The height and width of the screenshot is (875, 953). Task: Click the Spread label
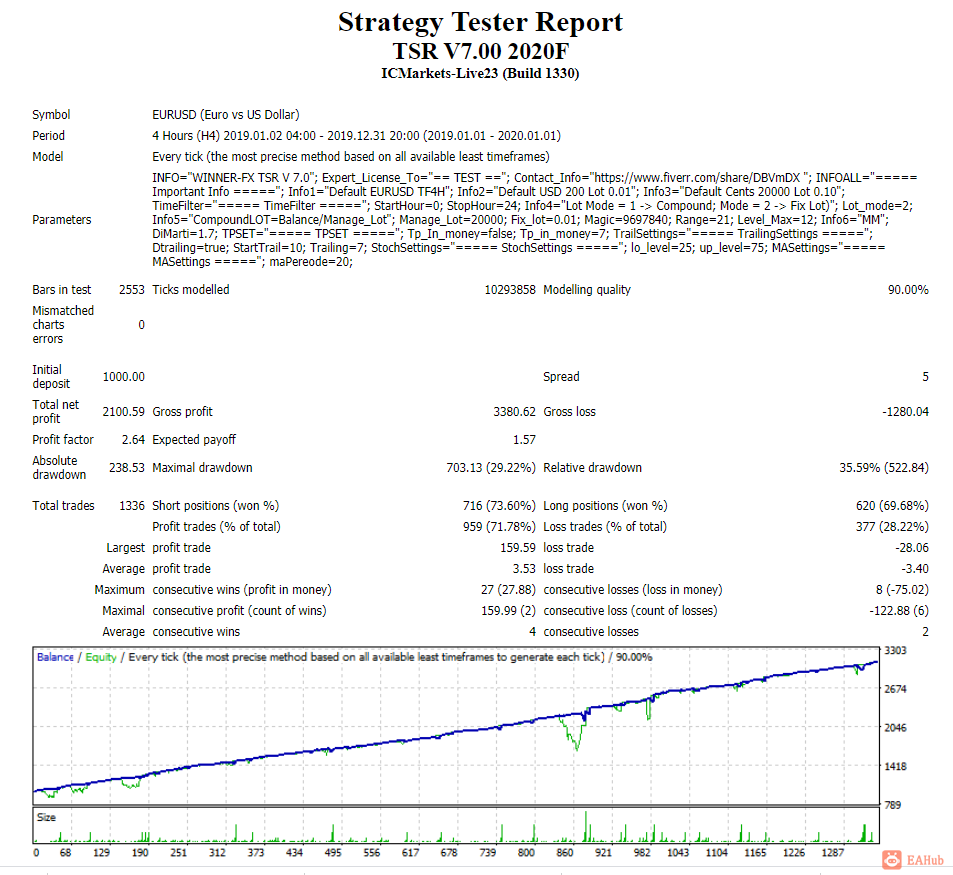[561, 377]
